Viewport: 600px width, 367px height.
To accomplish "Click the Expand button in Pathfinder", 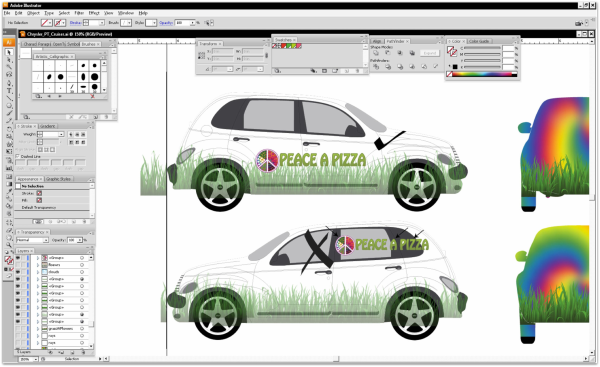I will pyautogui.click(x=430, y=53).
